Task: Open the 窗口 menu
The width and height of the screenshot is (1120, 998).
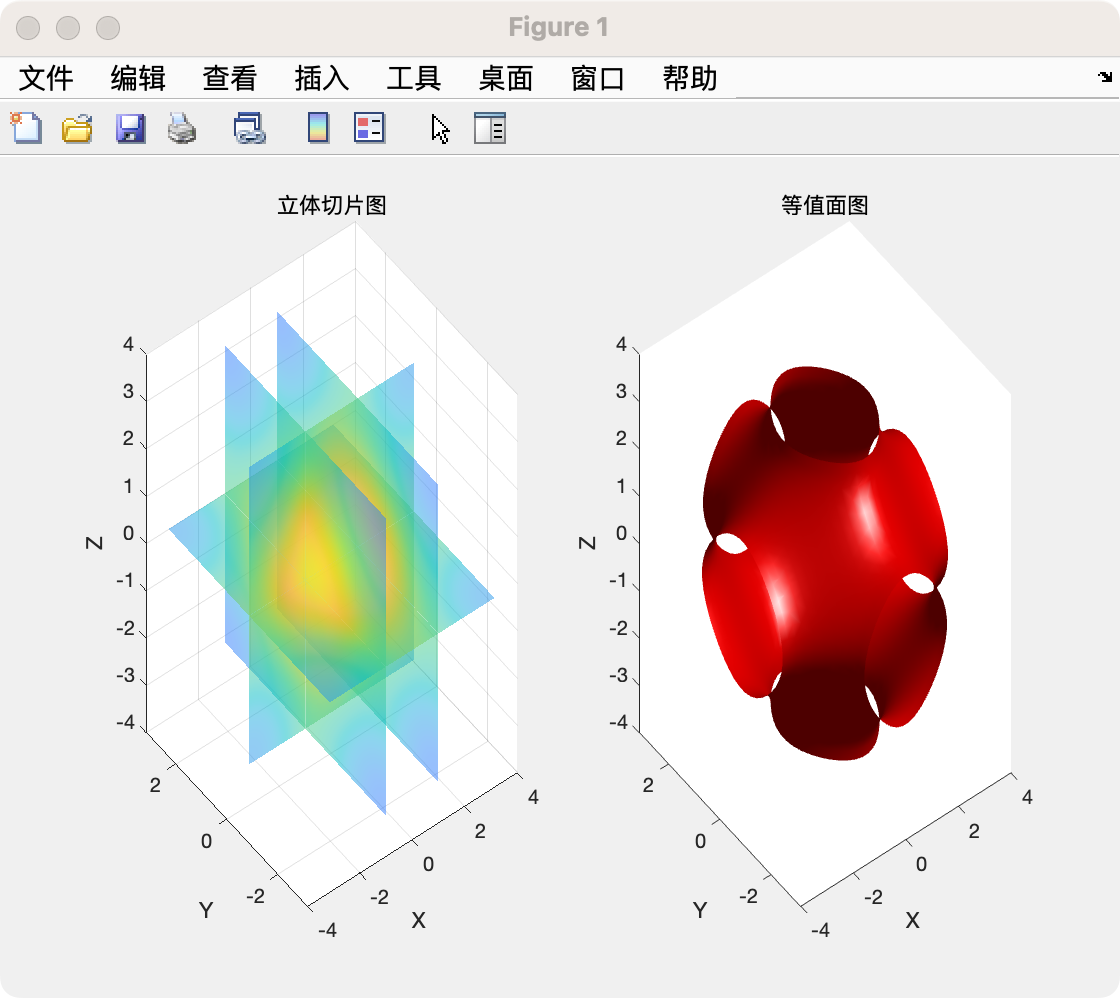Action: click(x=598, y=78)
